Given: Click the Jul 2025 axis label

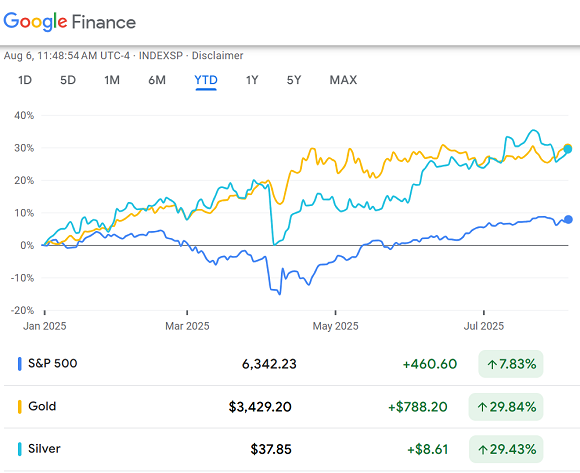Looking at the screenshot, I should point(484,326).
